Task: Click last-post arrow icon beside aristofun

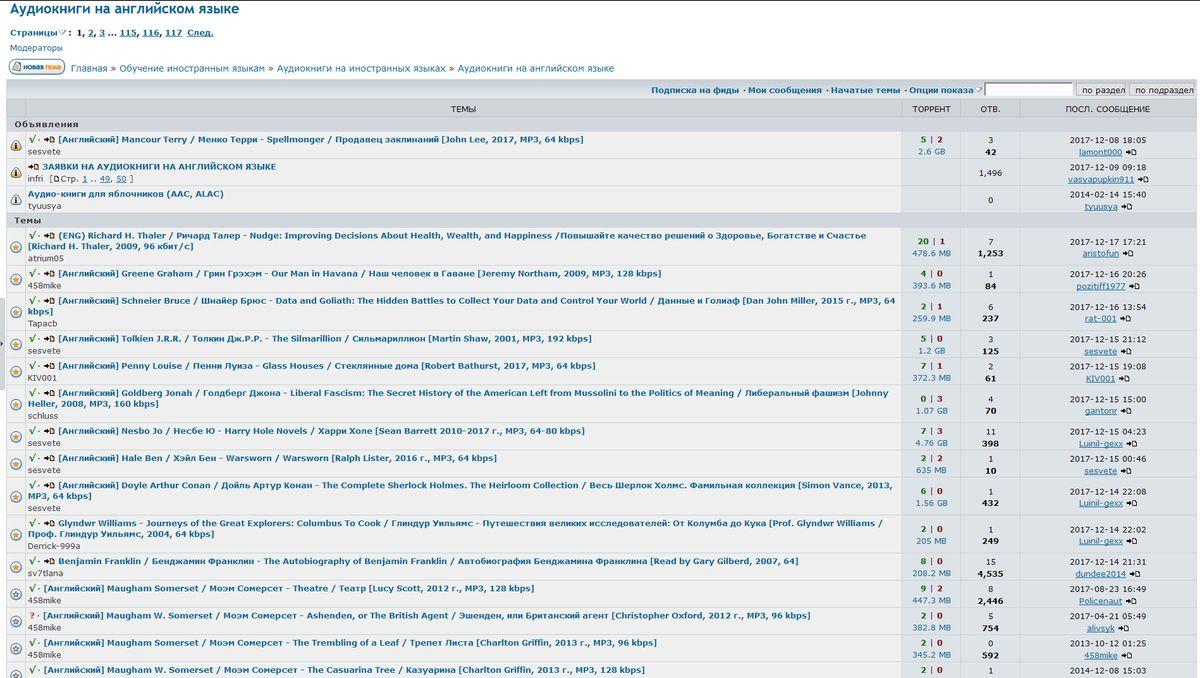Action: tap(1128, 254)
